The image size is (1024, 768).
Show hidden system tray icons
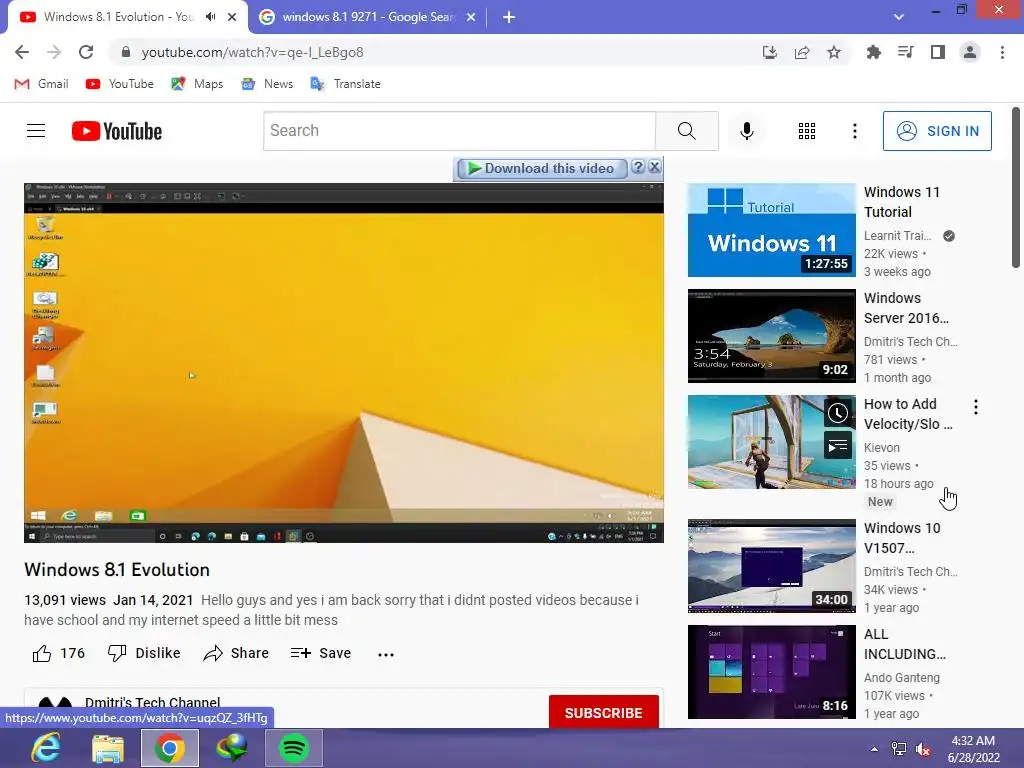pos(874,748)
